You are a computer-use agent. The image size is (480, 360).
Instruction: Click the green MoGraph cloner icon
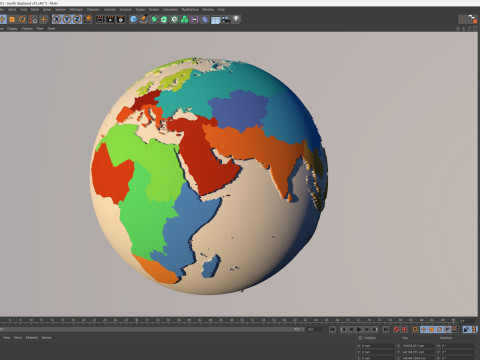click(x=174, y=19)
